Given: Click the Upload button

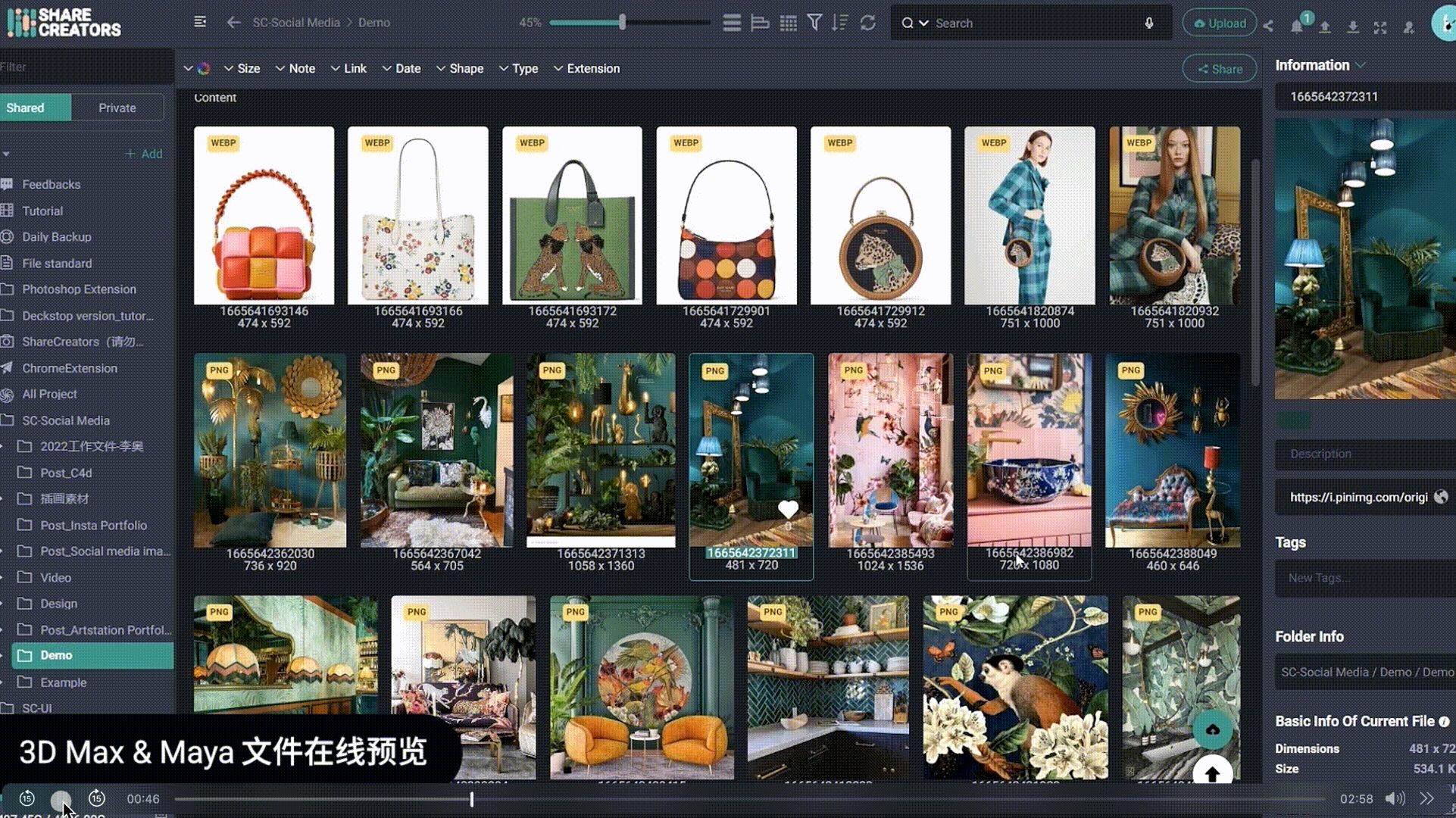Looking at the screenshot, I should coord(1220,23).
